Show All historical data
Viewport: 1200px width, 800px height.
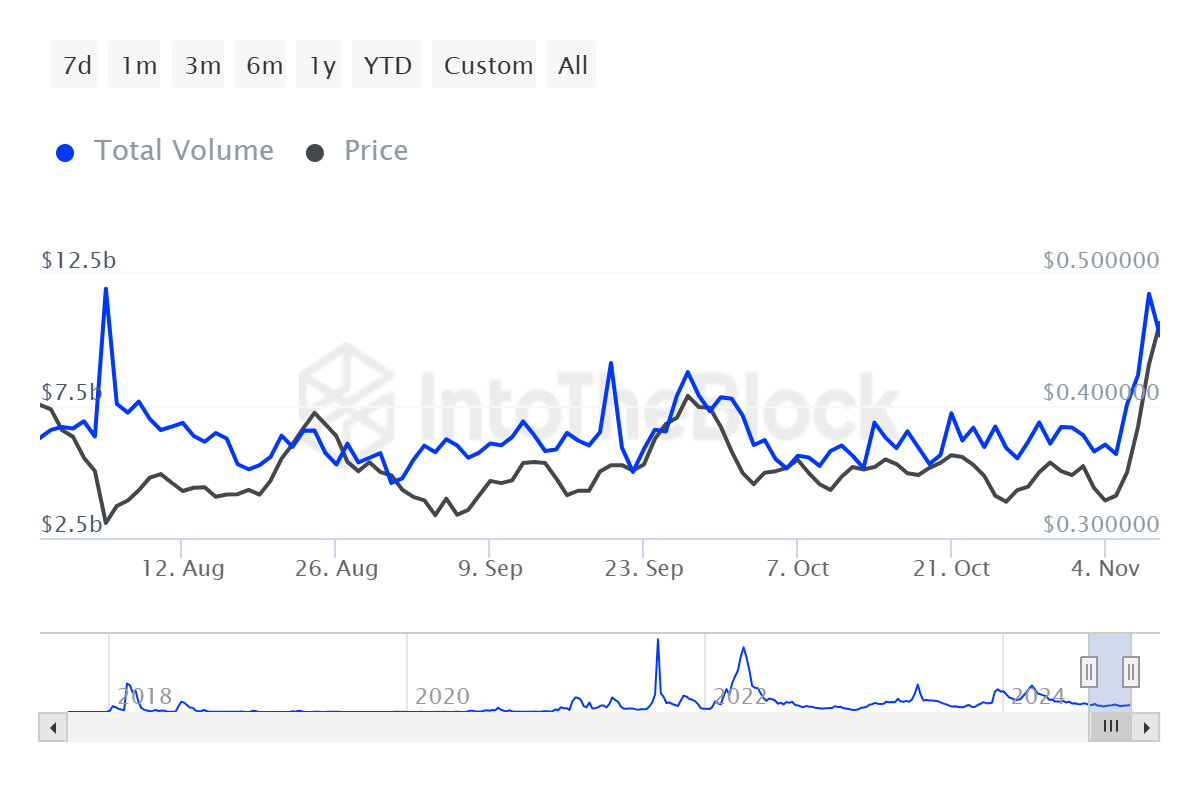(x=572, y=65)
